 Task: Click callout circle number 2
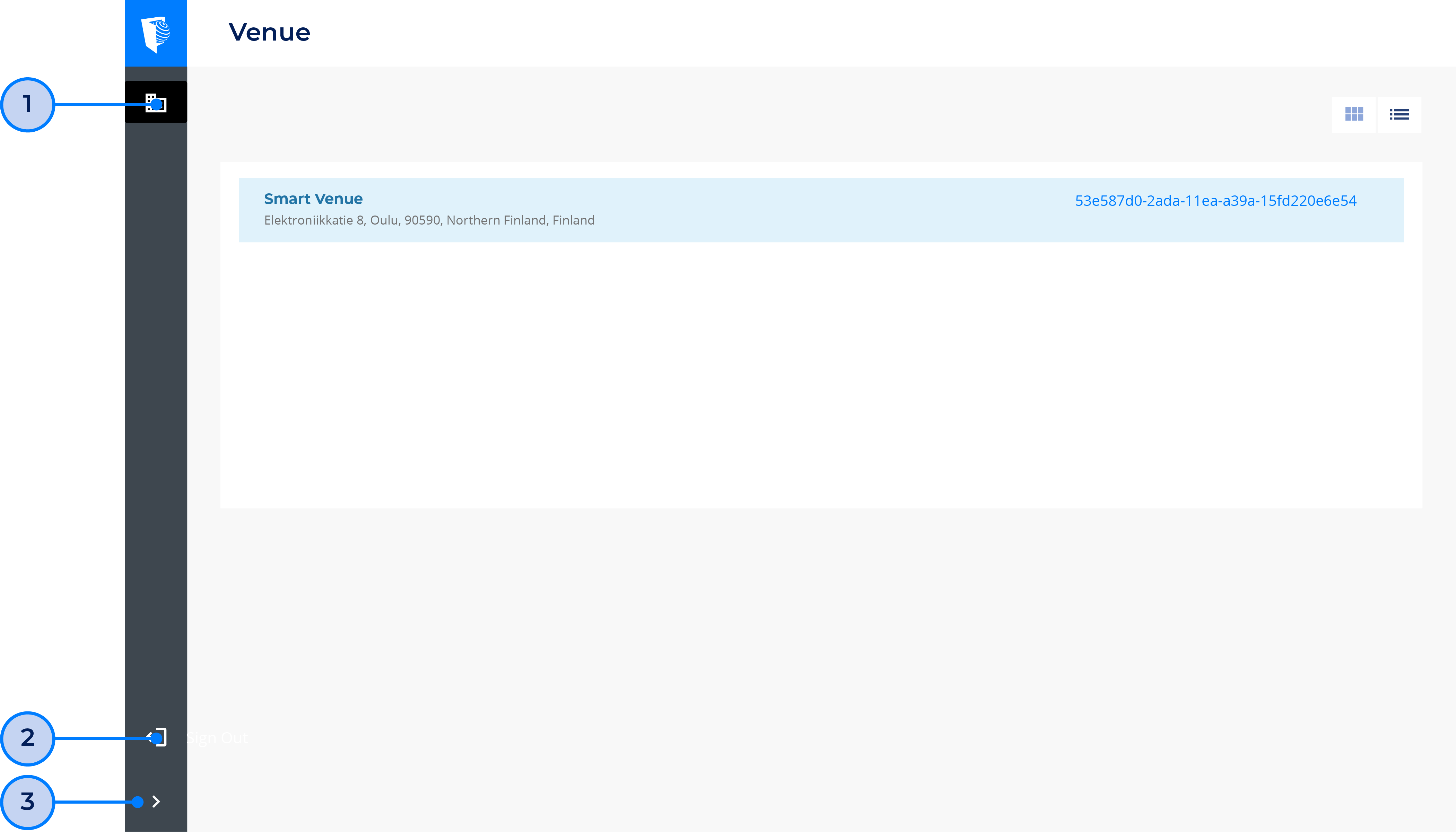click(x=27, y=738)
